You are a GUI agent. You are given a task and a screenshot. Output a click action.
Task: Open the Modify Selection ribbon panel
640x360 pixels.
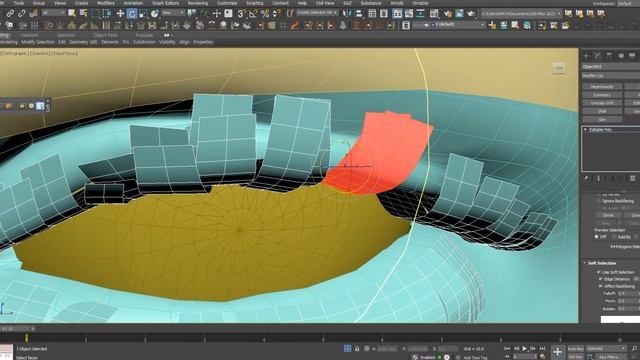[38, 42]
